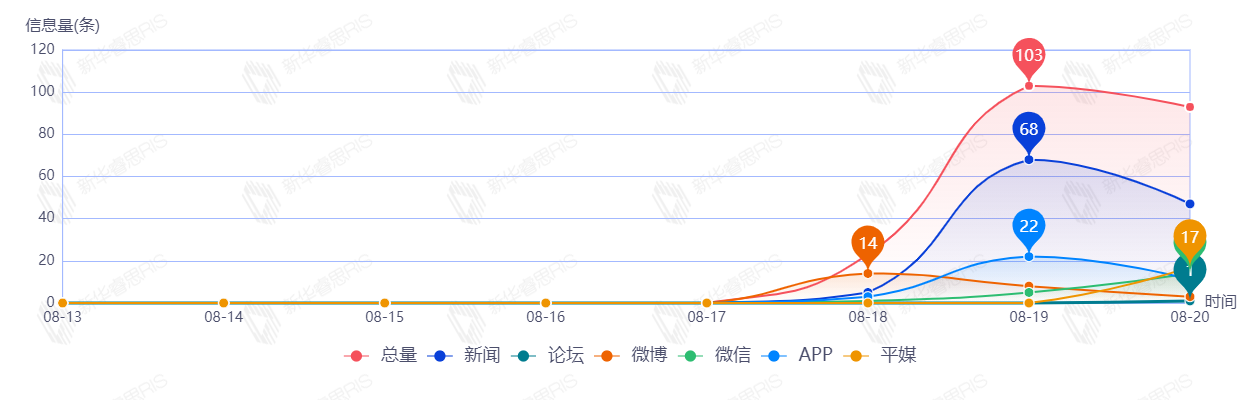
Task: Click the 08-14 data point on baseline
Action: point(223,303)
